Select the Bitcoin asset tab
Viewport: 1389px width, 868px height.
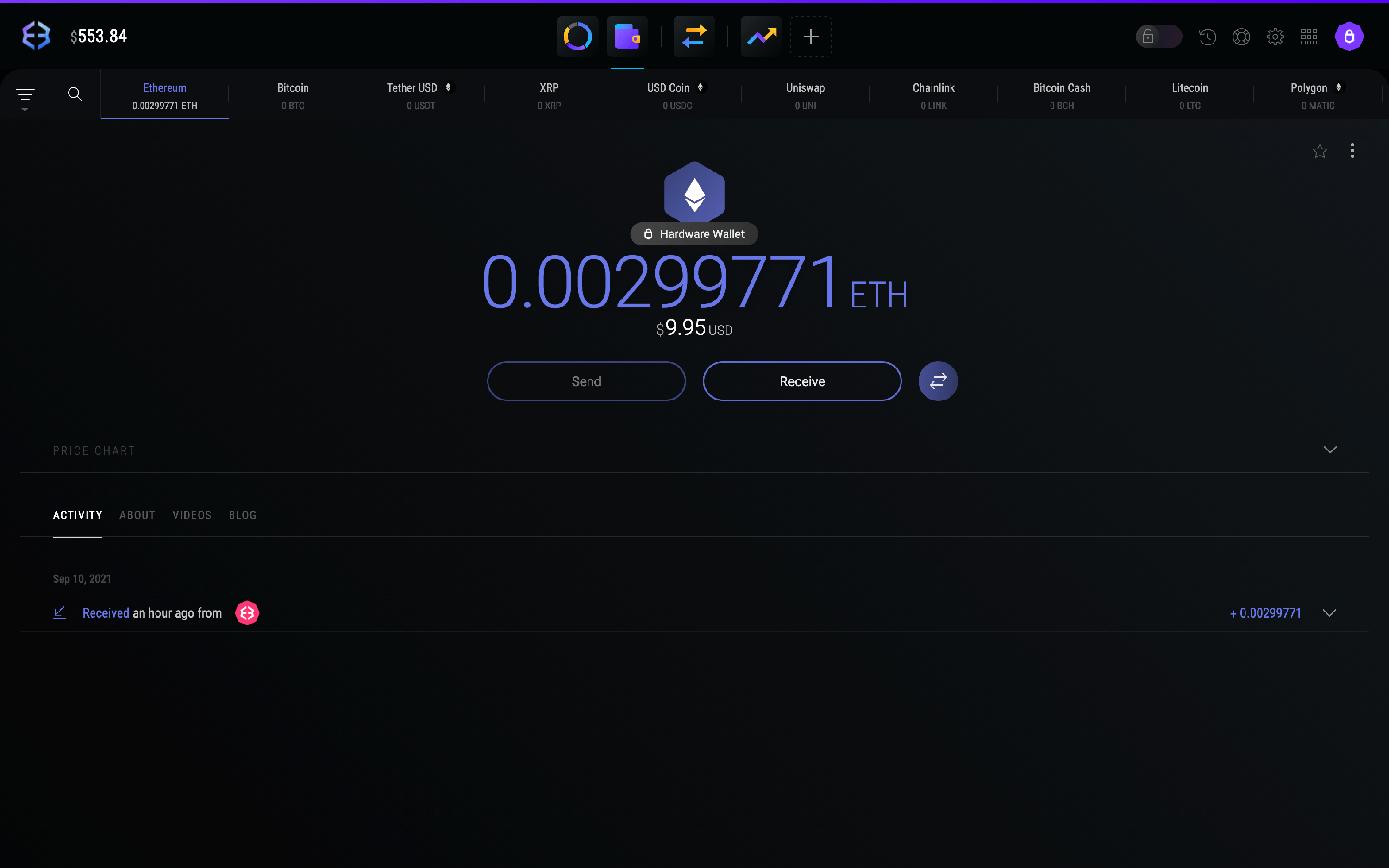click(x=293, y=95)
